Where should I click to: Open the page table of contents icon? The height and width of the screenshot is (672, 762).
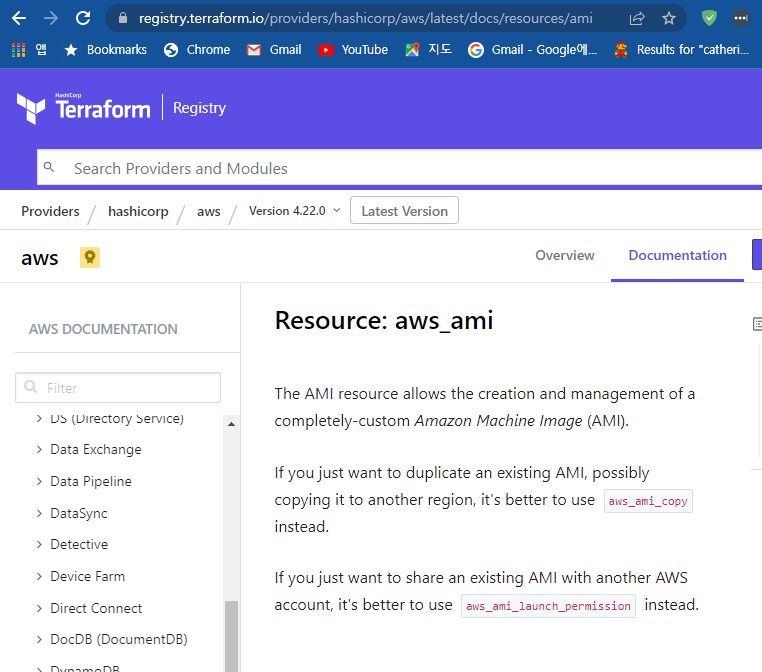(757, 324)
